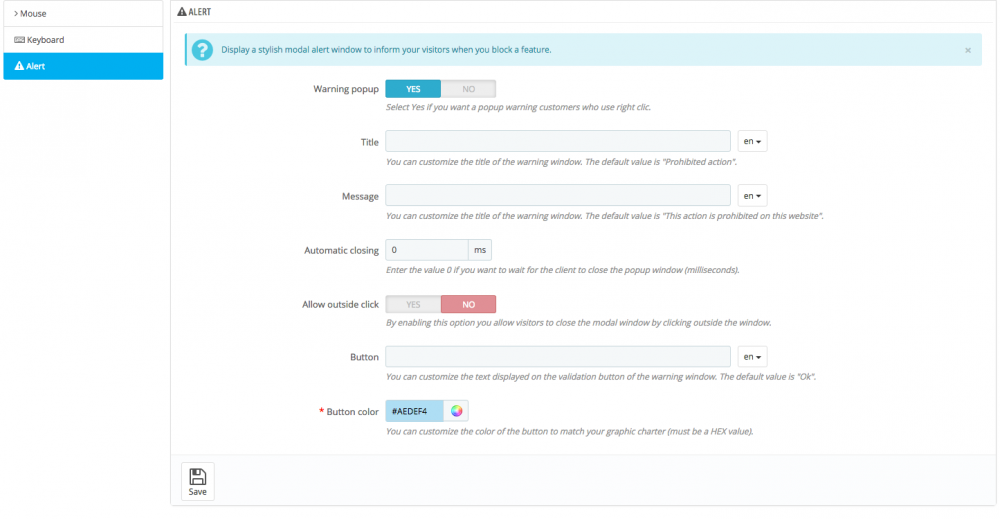Select the Alert tab in sidebar
Screen dimensions: 1000x519
[x=83, y=66]
